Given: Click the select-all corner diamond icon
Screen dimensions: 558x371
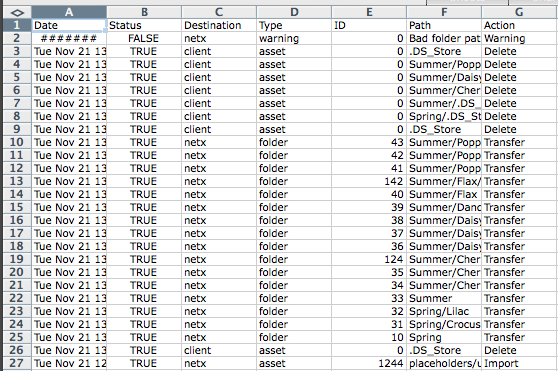Looking at the screenshot, I should [x=17, y=12].
